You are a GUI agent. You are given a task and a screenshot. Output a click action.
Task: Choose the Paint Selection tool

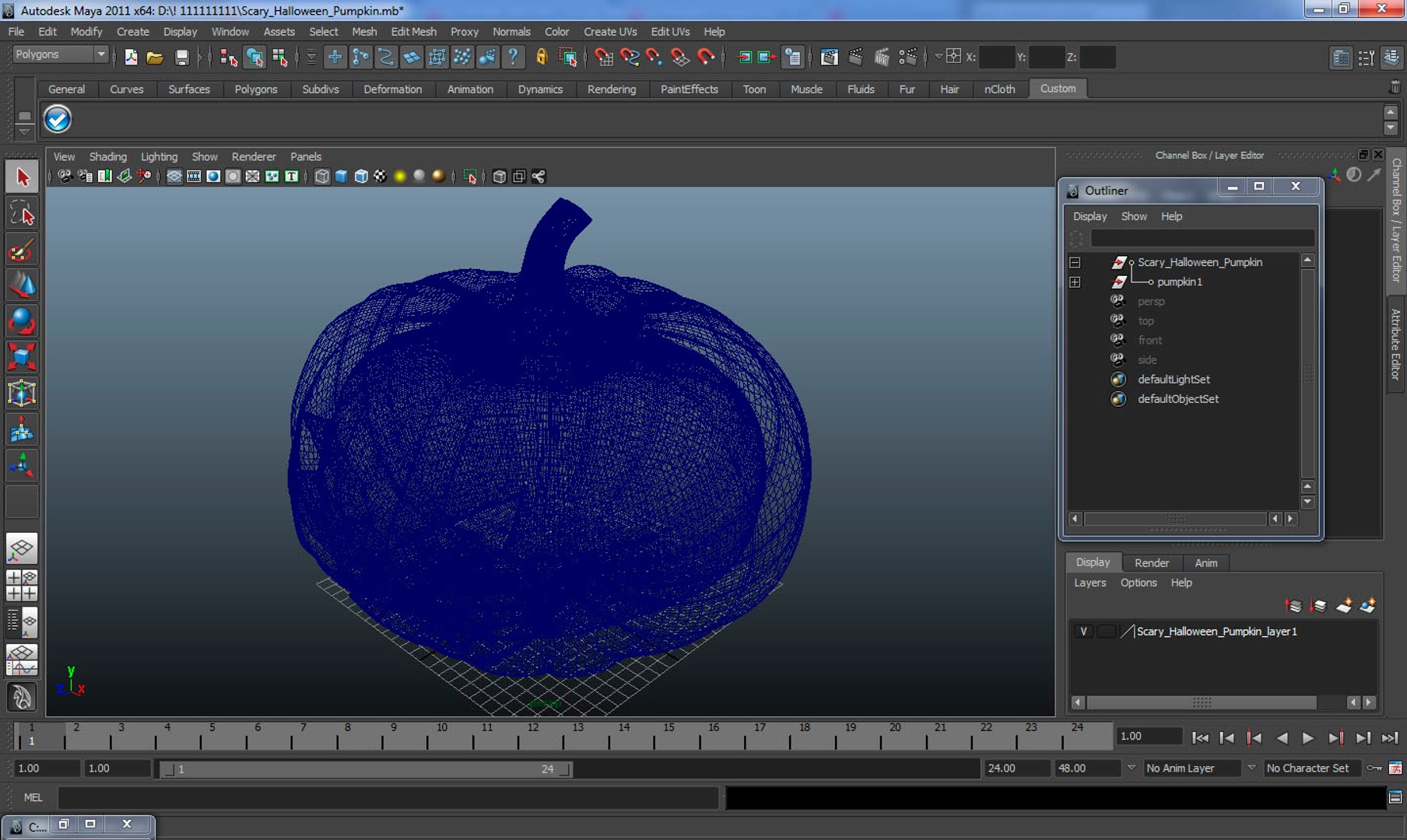[x=22, y=250]
